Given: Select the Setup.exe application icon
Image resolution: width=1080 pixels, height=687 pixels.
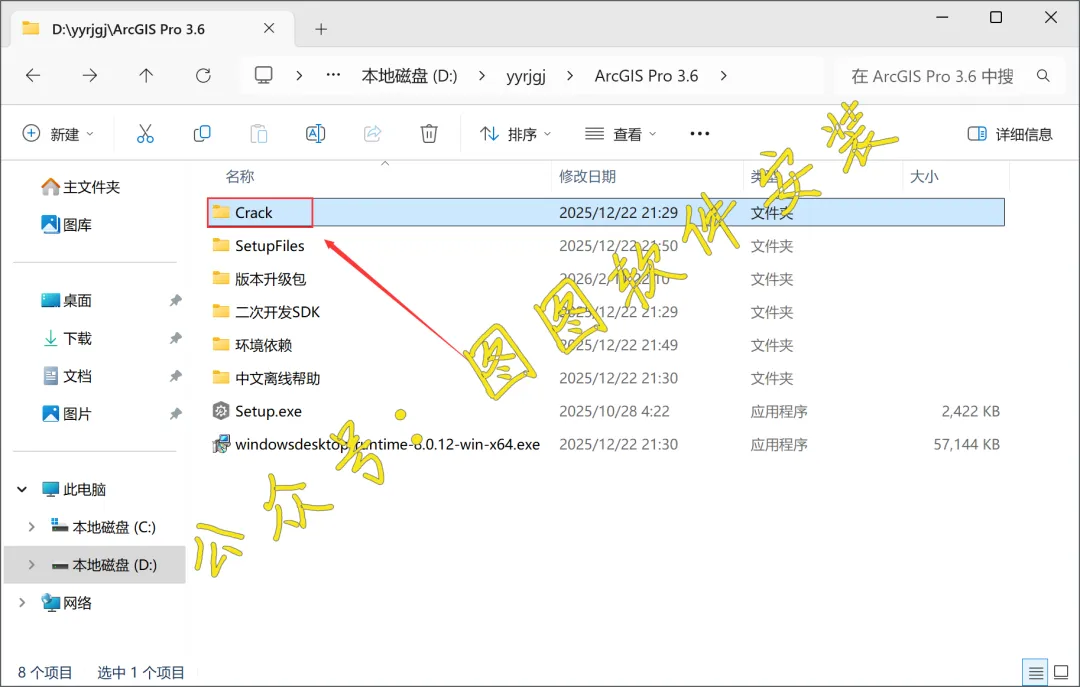Looking at the screenshot, I should point(220,411).
